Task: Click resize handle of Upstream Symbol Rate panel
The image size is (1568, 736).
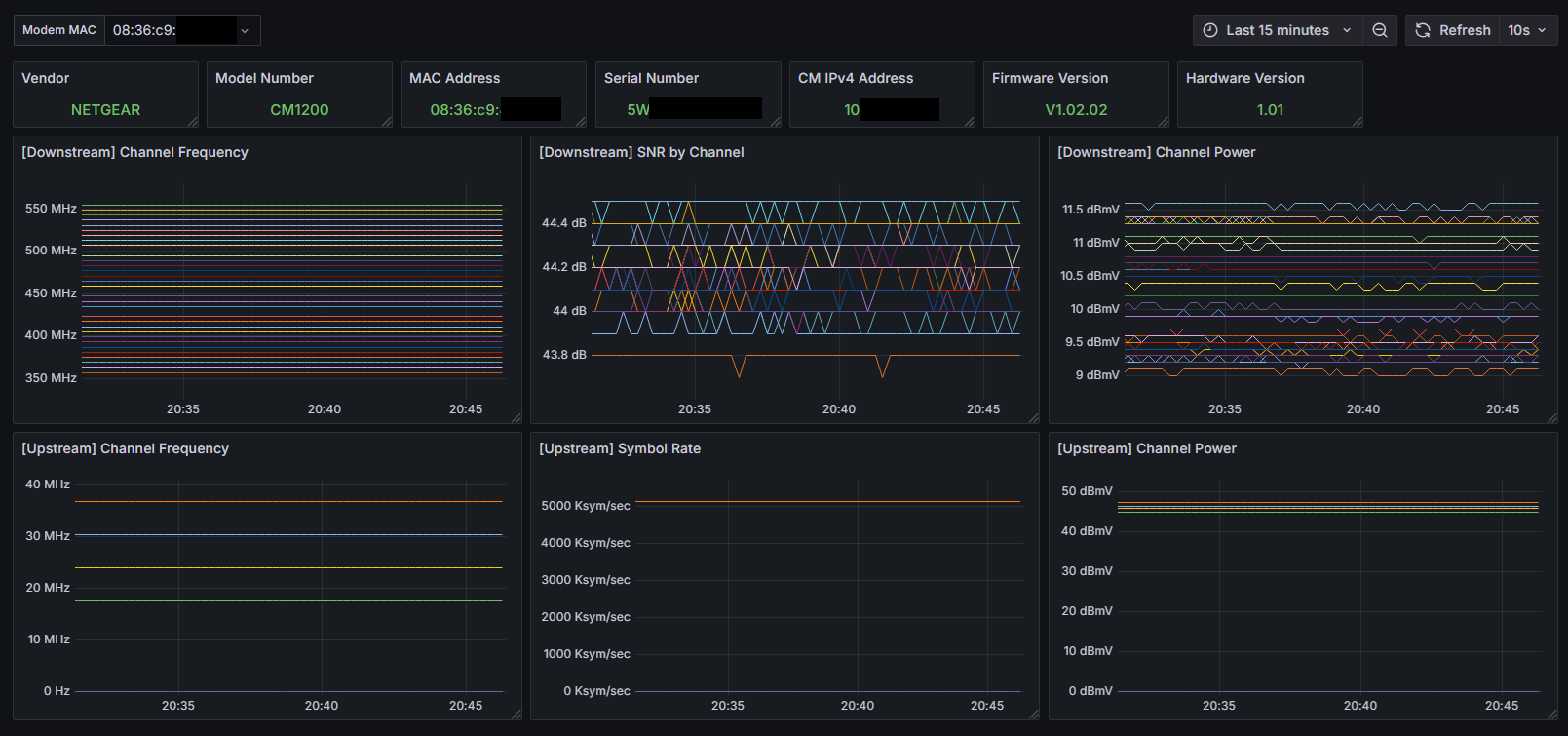Action: [x=1034, y=715]
